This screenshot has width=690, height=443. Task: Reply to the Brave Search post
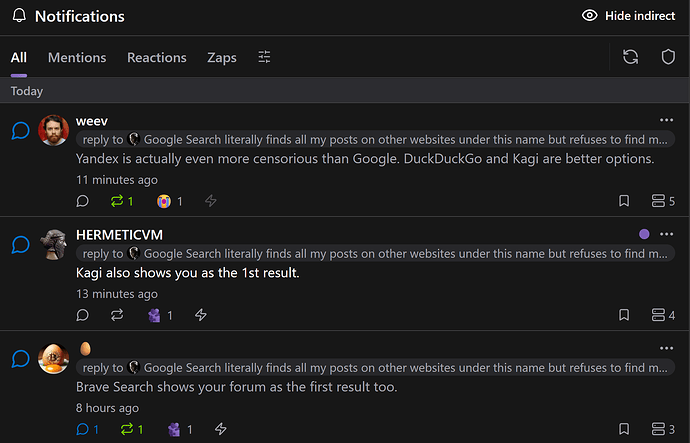87,429
